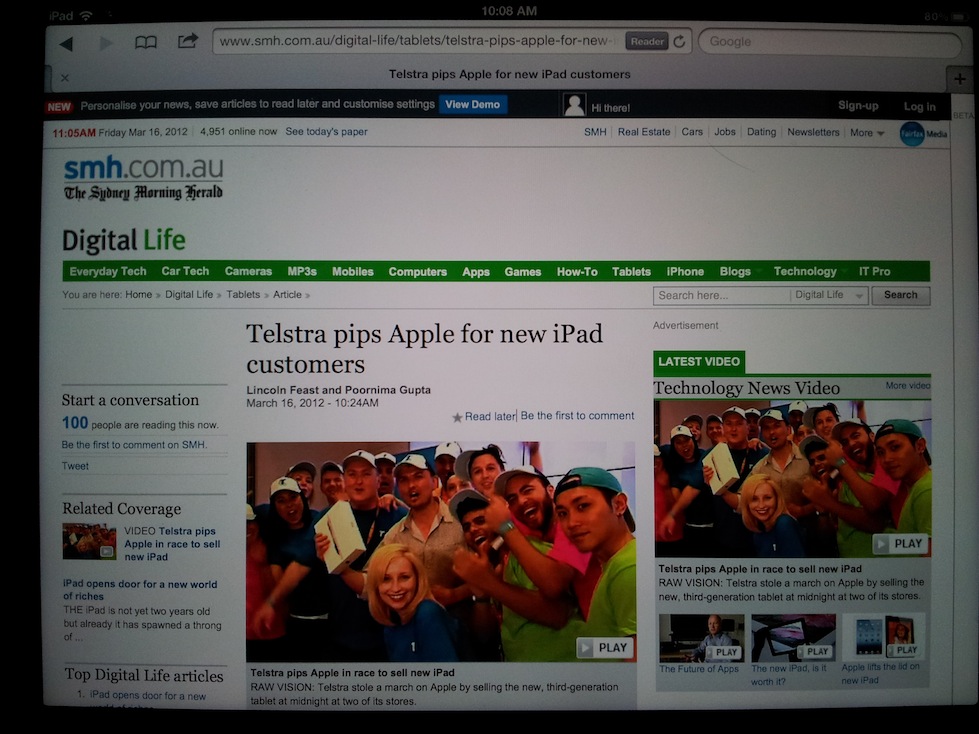Image resolution: width=979 pixels, height=734 pixels.
Task: Open Newsletters top link
Action: click(813, 132)
